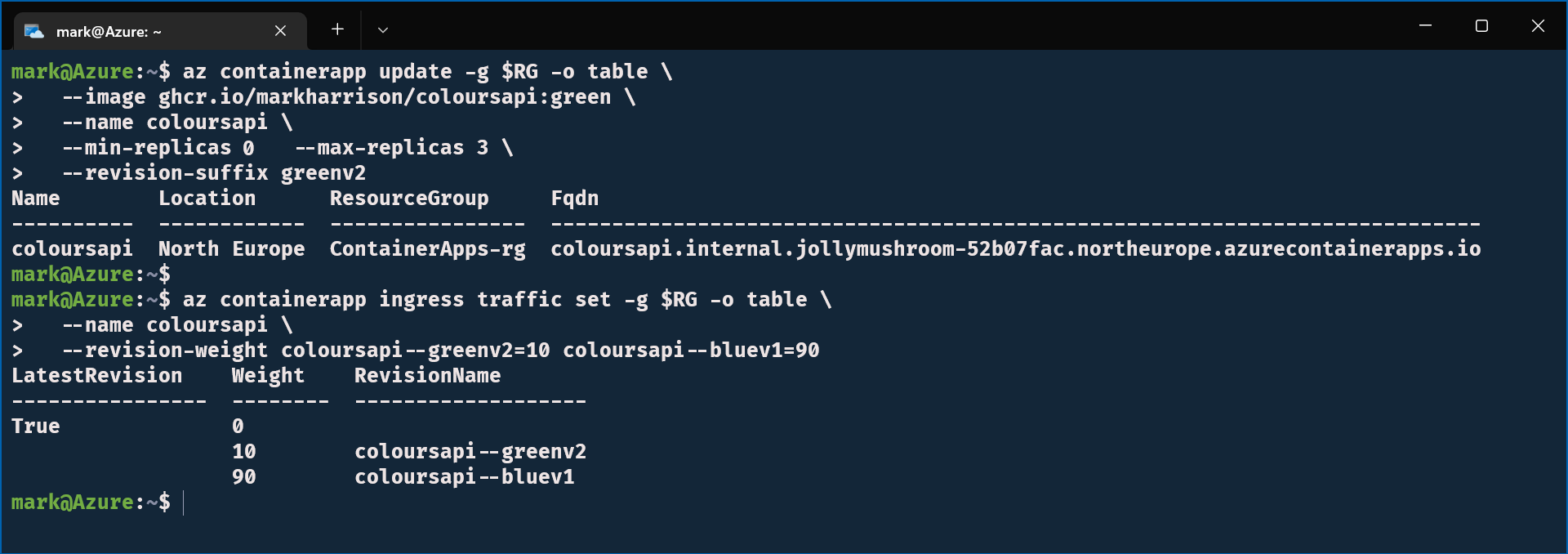Open a new tab with the plus button

pos(337,30)
